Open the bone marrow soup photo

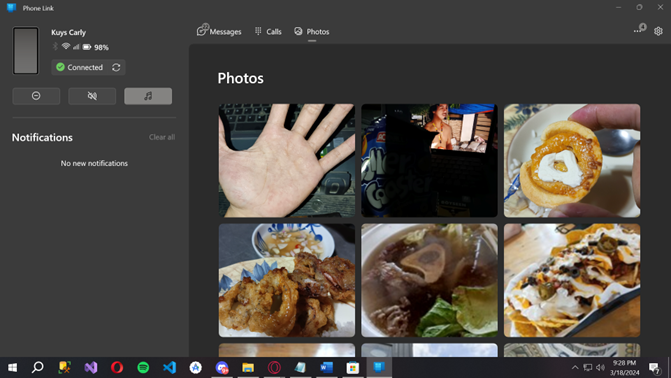pos(429,280)
